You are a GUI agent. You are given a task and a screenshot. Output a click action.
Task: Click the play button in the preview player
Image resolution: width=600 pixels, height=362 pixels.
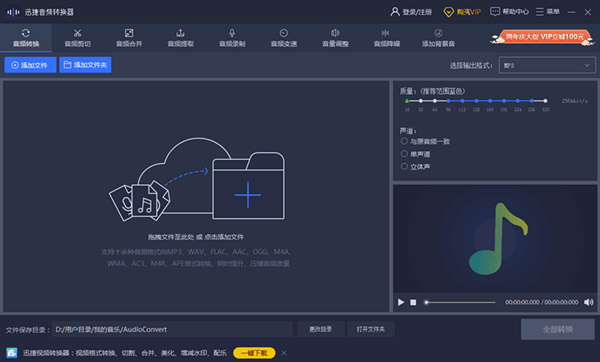coord(401,302)
